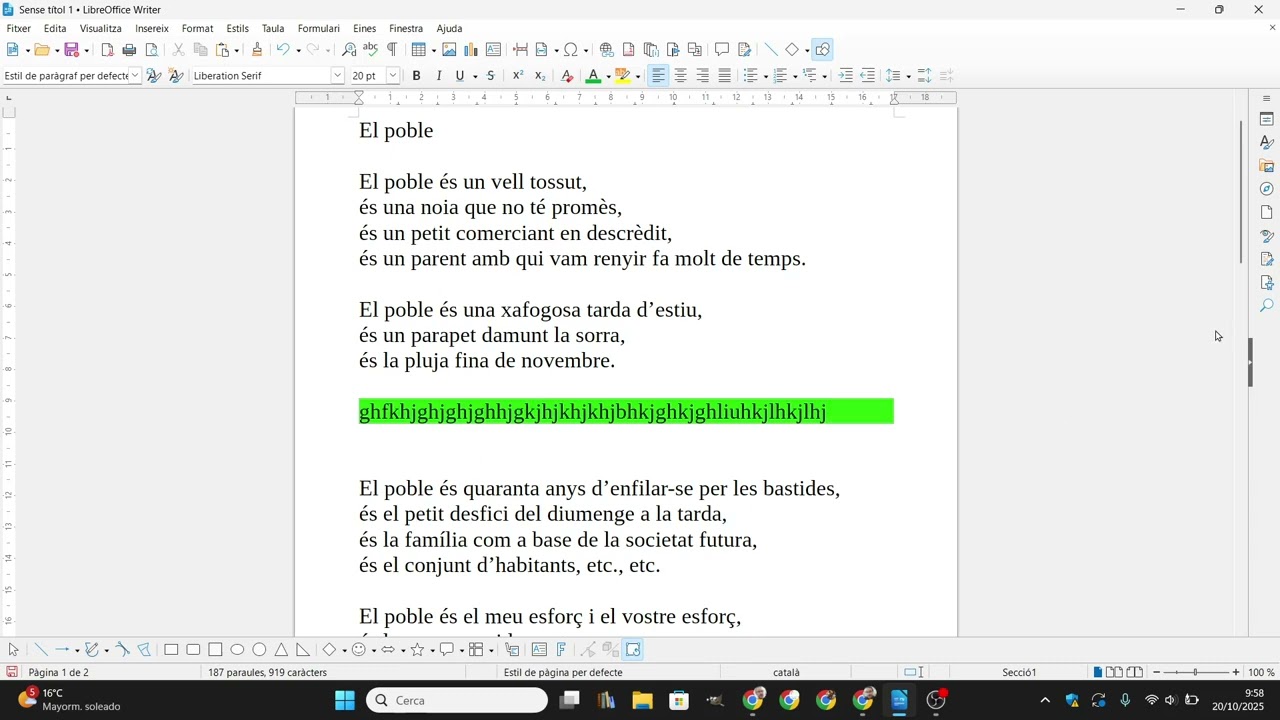The image size is (1280, 720).
Task: Click the Windows taskbar 'Cerca' search box
Action: [457, 700]
